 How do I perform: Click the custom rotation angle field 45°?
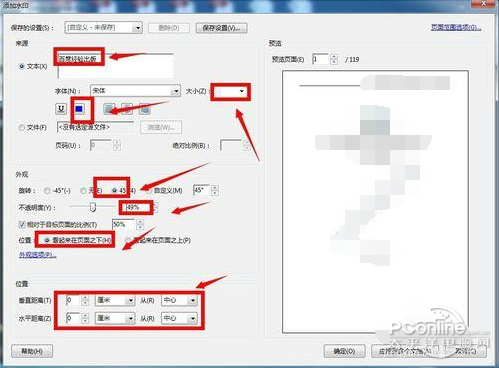pos(201,190)
